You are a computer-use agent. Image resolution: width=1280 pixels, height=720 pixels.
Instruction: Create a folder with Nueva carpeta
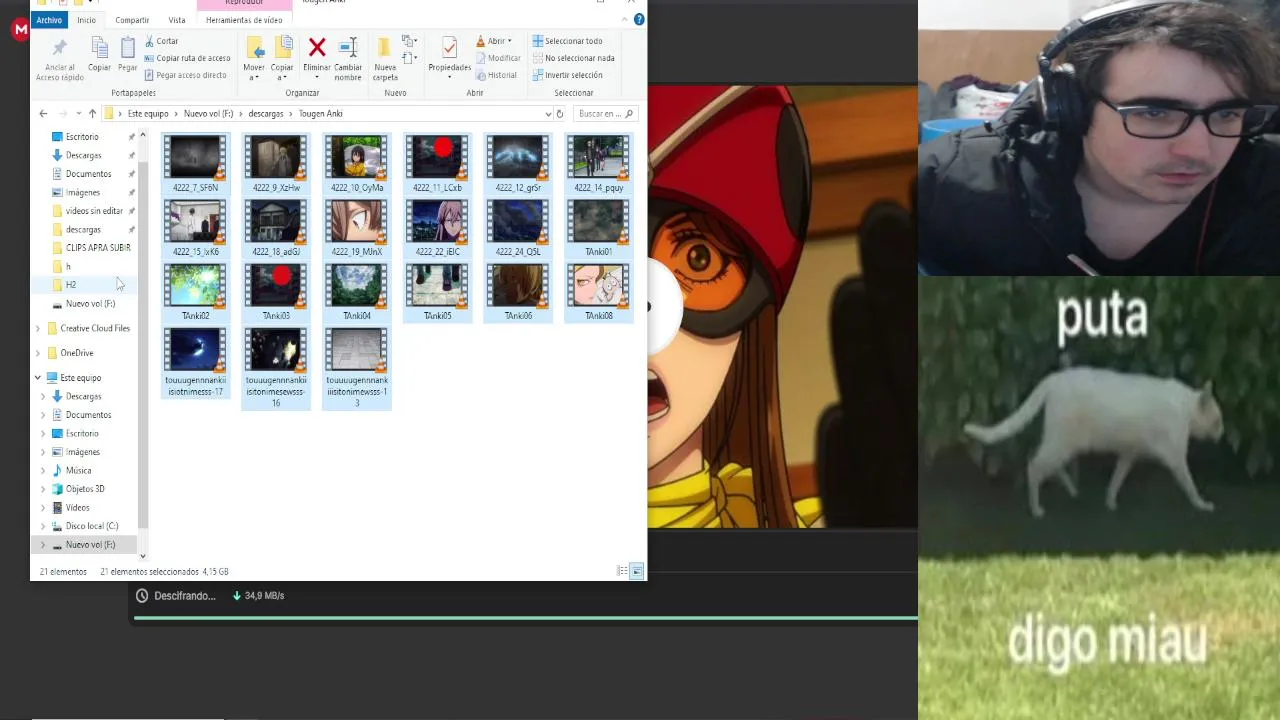[385, 59]
